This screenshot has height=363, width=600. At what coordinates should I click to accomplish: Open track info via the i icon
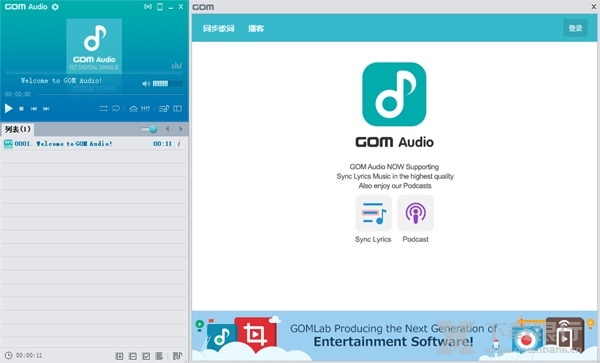tap(179, 144)
